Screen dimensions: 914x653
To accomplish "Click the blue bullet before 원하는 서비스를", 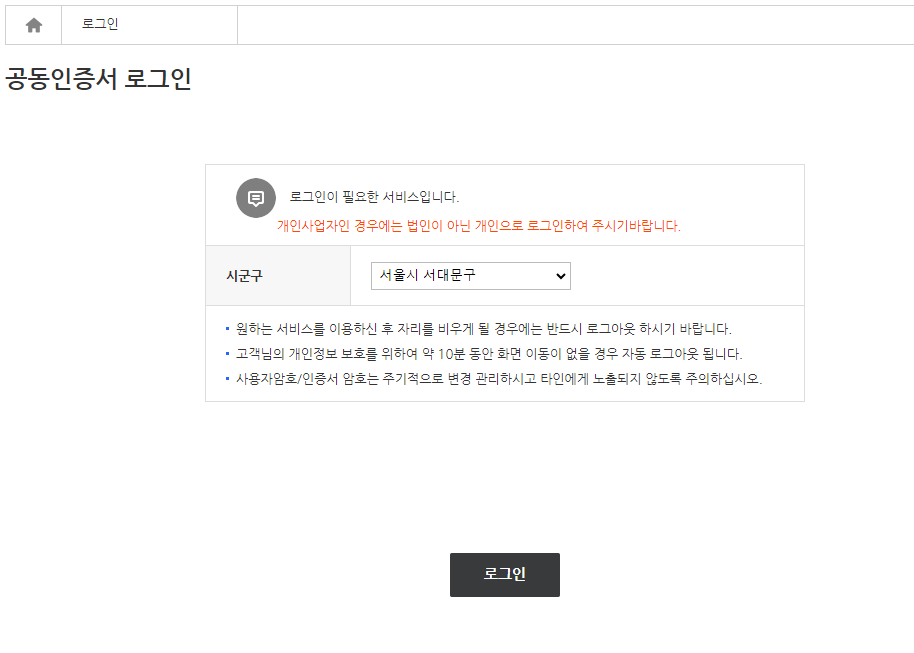I will tap(227, 329).
